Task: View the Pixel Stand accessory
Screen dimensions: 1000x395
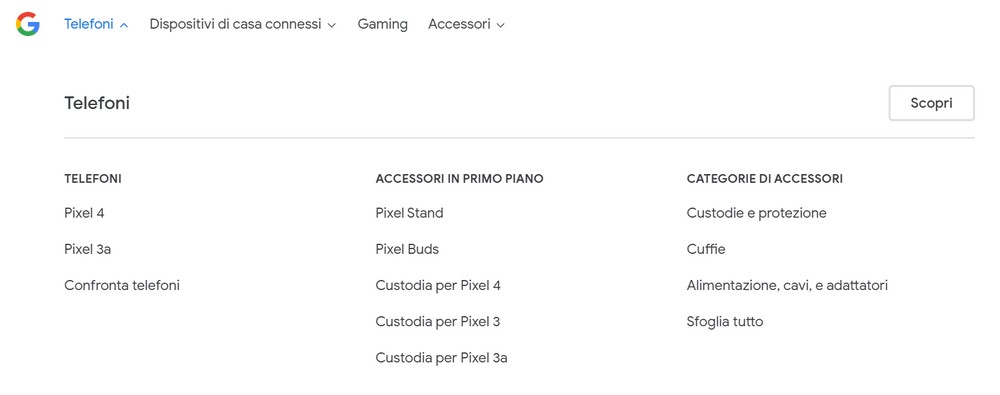Action: 409,213
